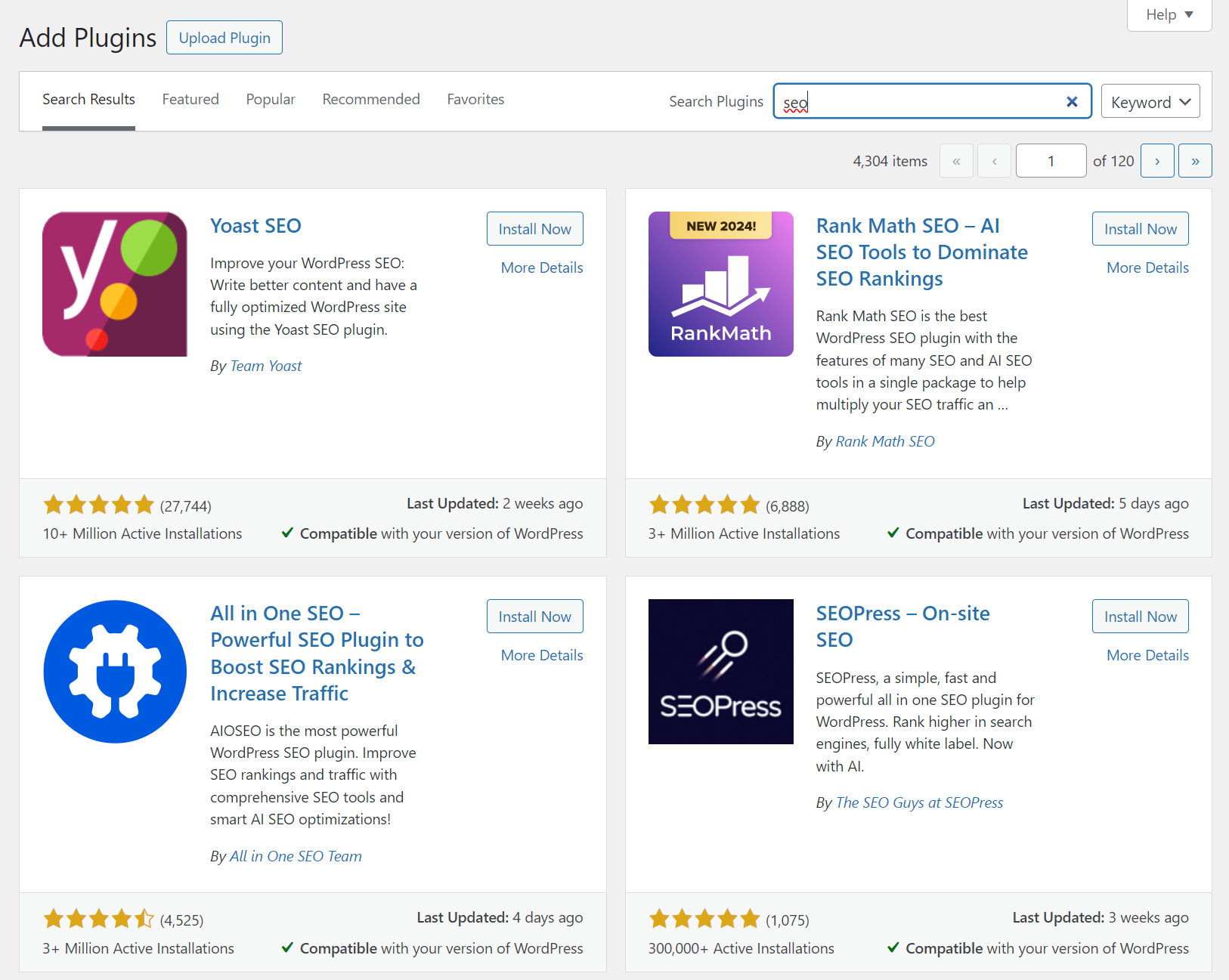Click the Yoast SEO plugin logo
This screenshot has width=1229, height=980.
click(115, 284)
